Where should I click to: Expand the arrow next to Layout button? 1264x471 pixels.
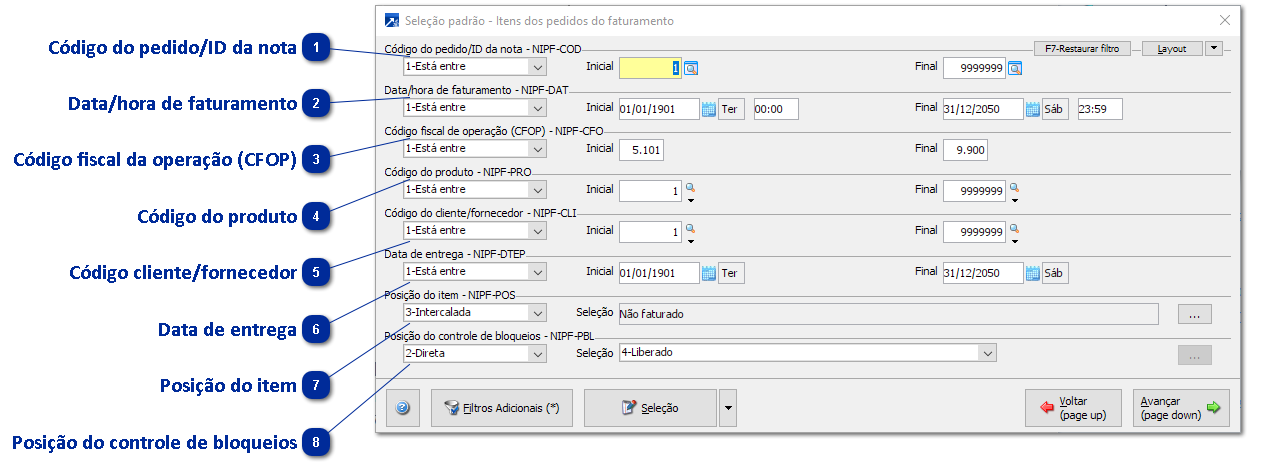pos(1214,48)
